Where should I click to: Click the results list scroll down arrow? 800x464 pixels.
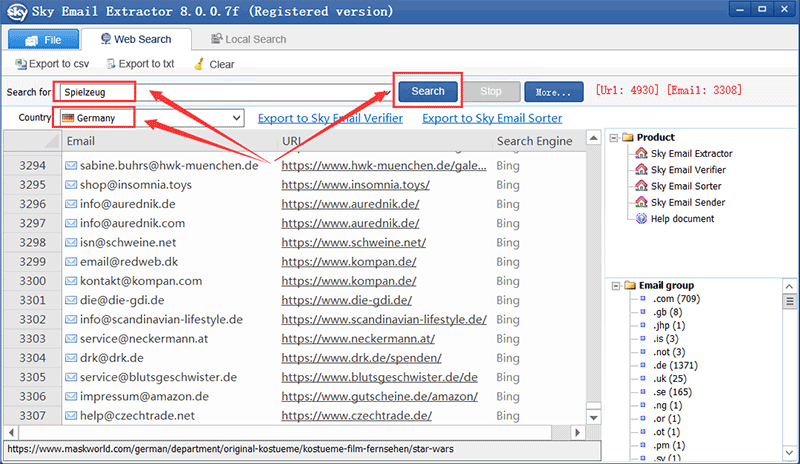point(593,418)
